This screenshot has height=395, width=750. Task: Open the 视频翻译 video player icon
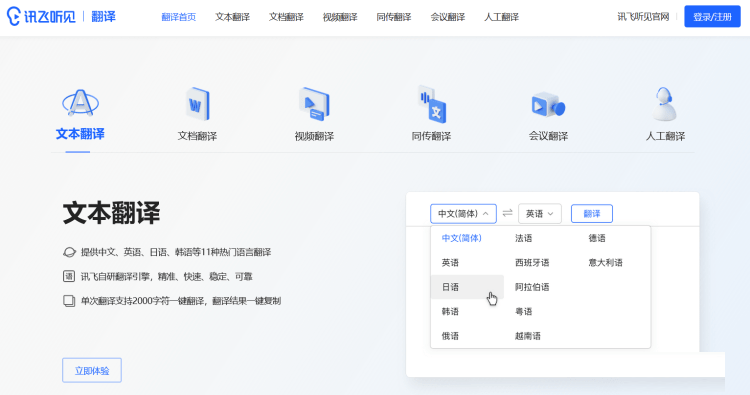(x=314, y=103)
